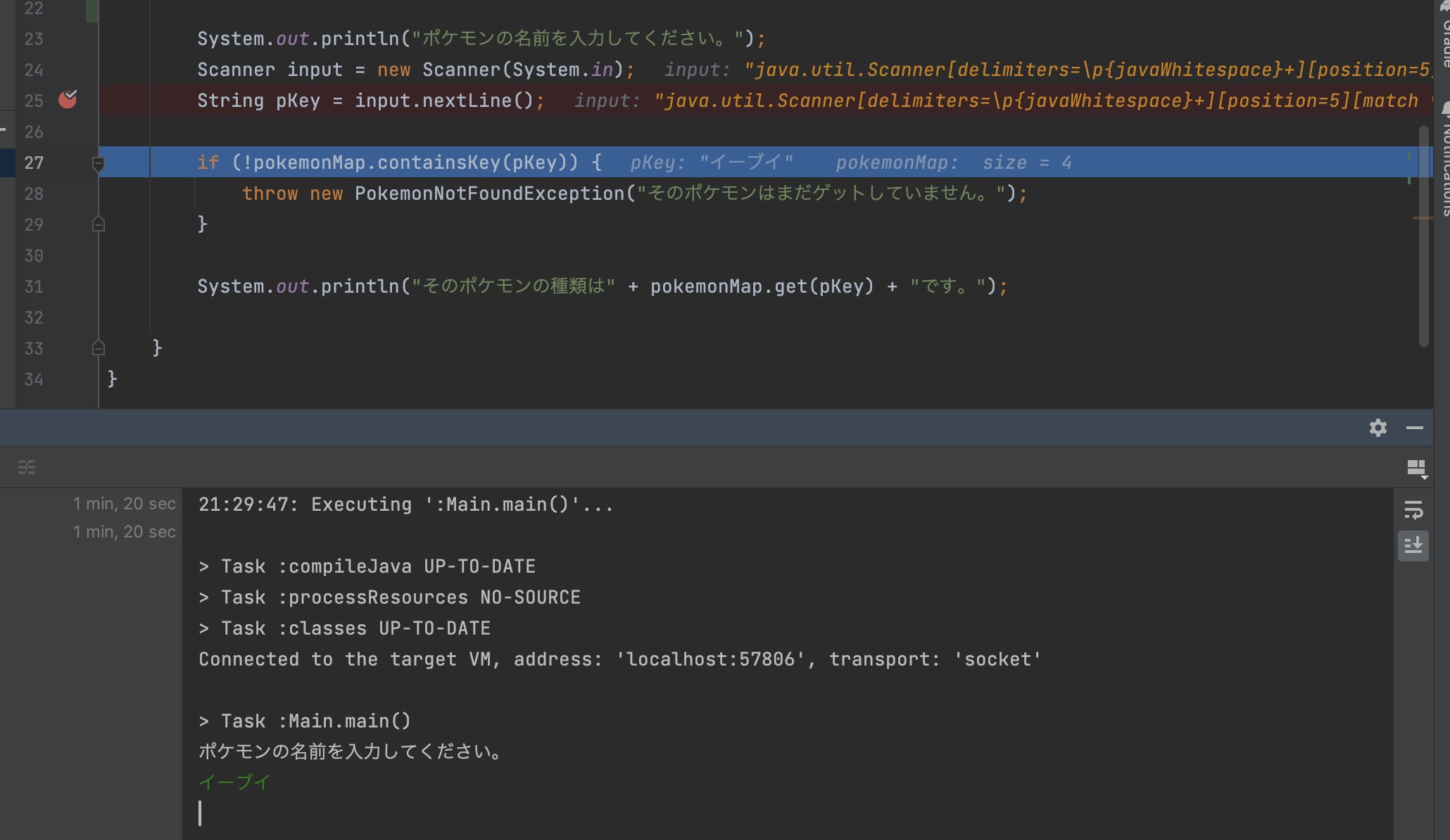Click the fold end marker at line 33
Viewport: 1450px width, 840px height.
pos(99,348)
